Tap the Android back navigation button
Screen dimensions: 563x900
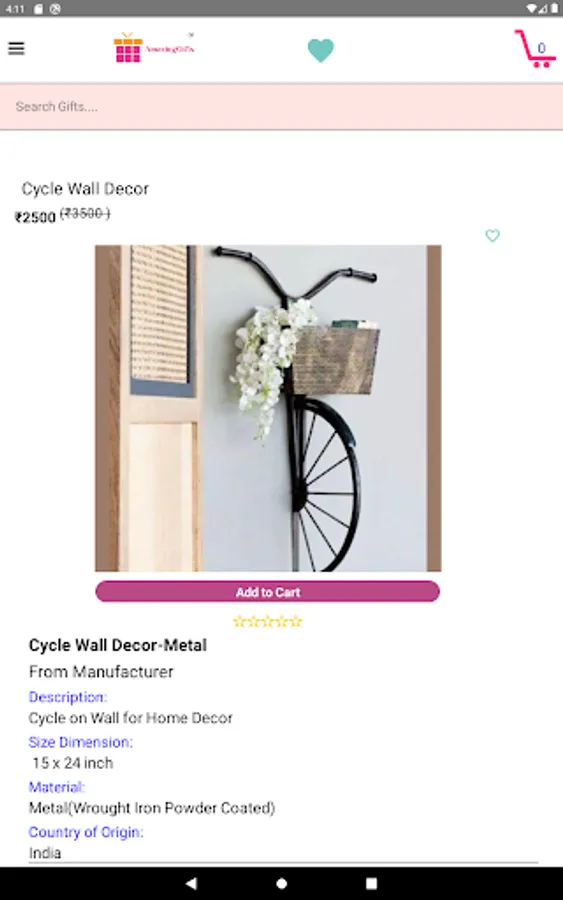[x=192, y=883]
